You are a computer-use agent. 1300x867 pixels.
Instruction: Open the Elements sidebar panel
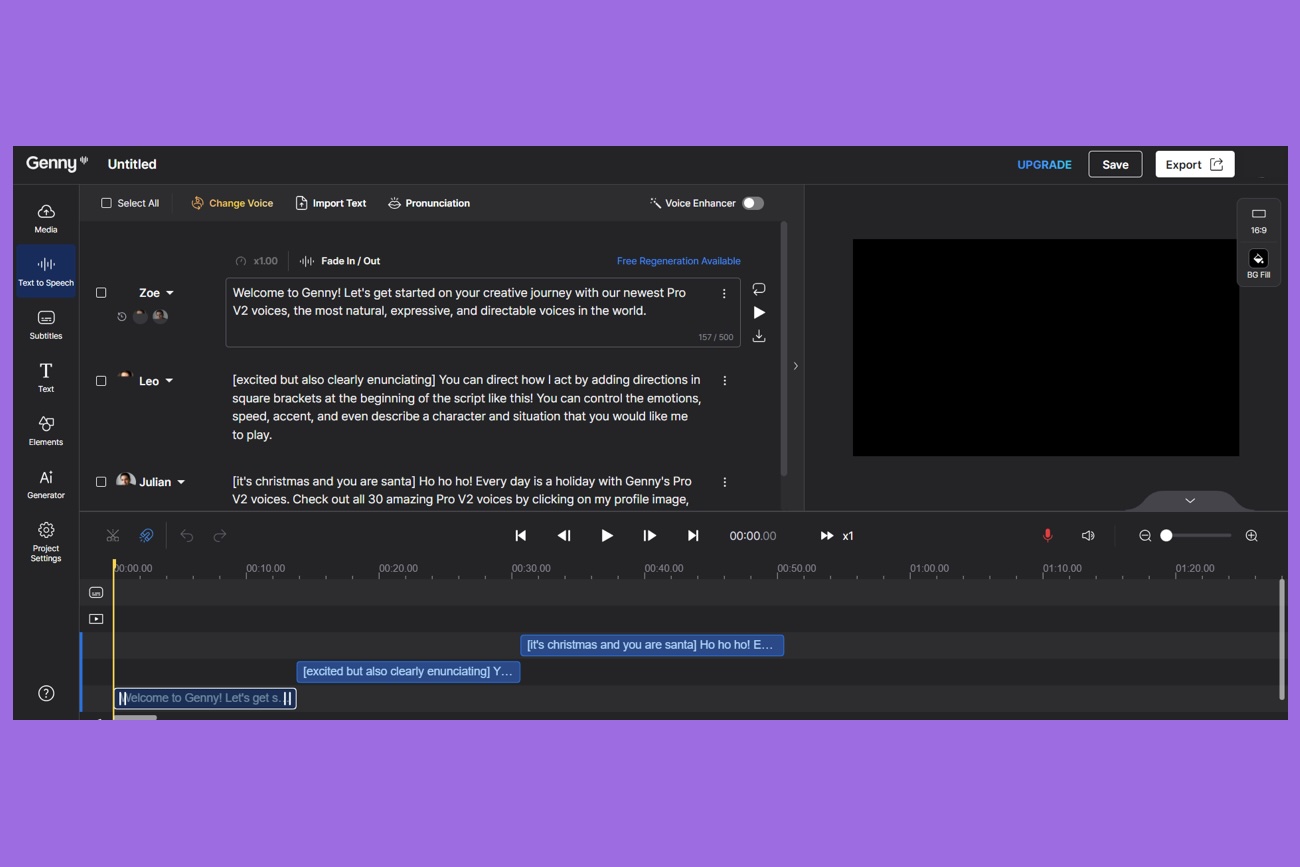[46, 430]
